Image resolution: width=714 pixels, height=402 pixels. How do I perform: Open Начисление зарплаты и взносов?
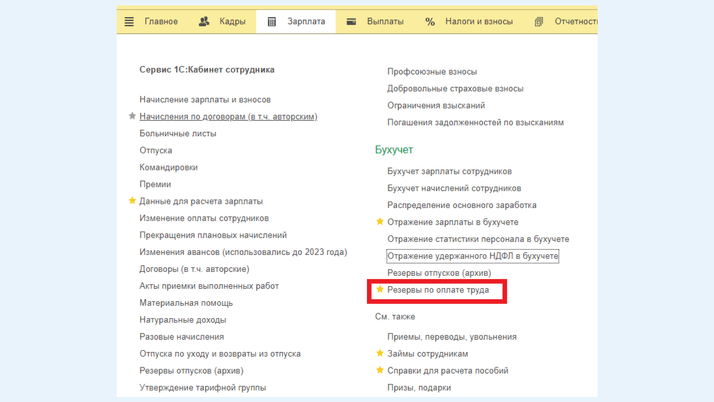pyautogui.click(x=205, y=99)
